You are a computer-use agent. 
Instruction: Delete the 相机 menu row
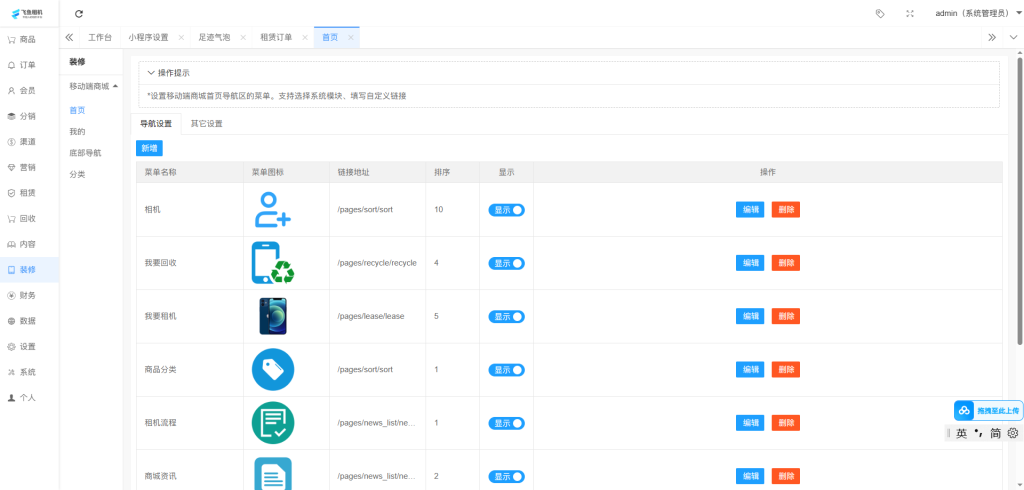click(786, 210)
